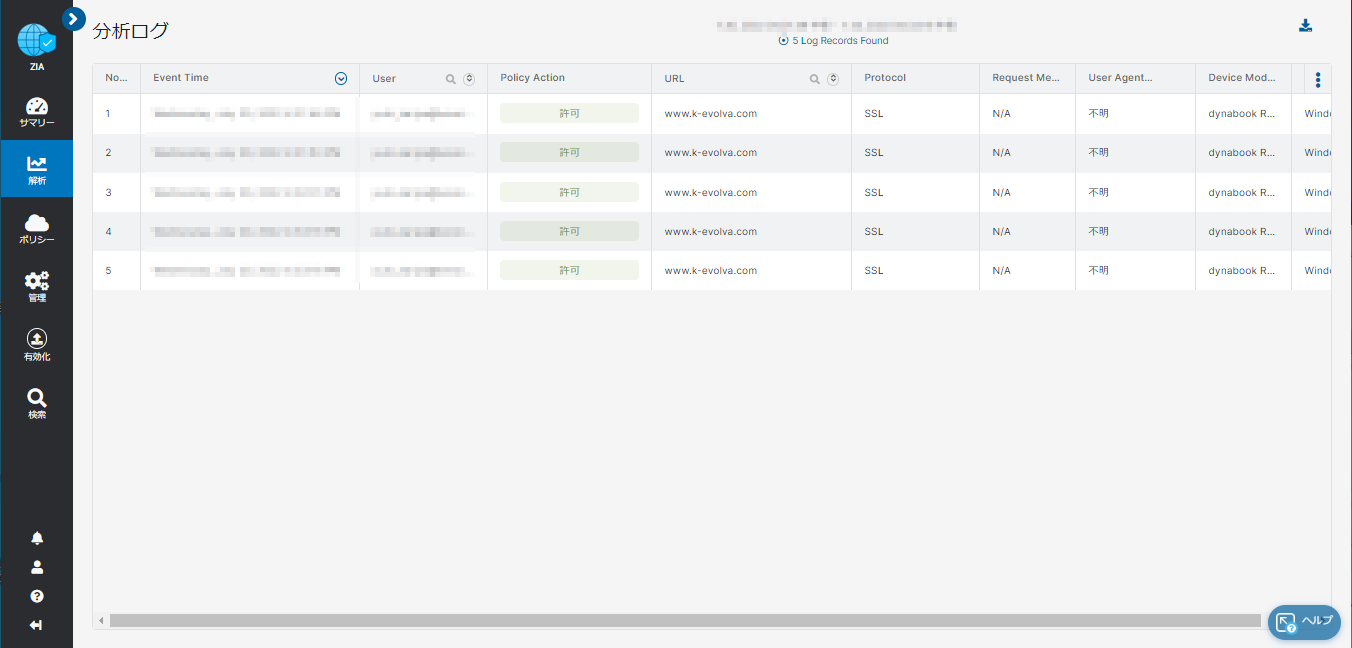Click 不明 user agent in row 3
This screenshot has height=648, width=1352.
(x=1098, y=192)
